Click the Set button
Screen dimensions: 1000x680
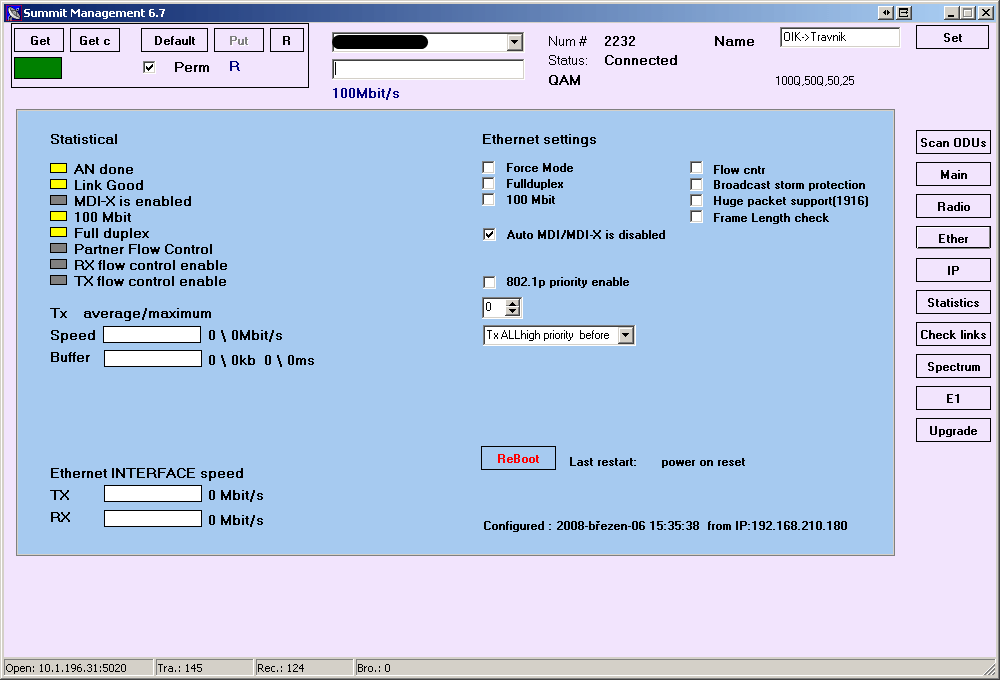point(953,38)
